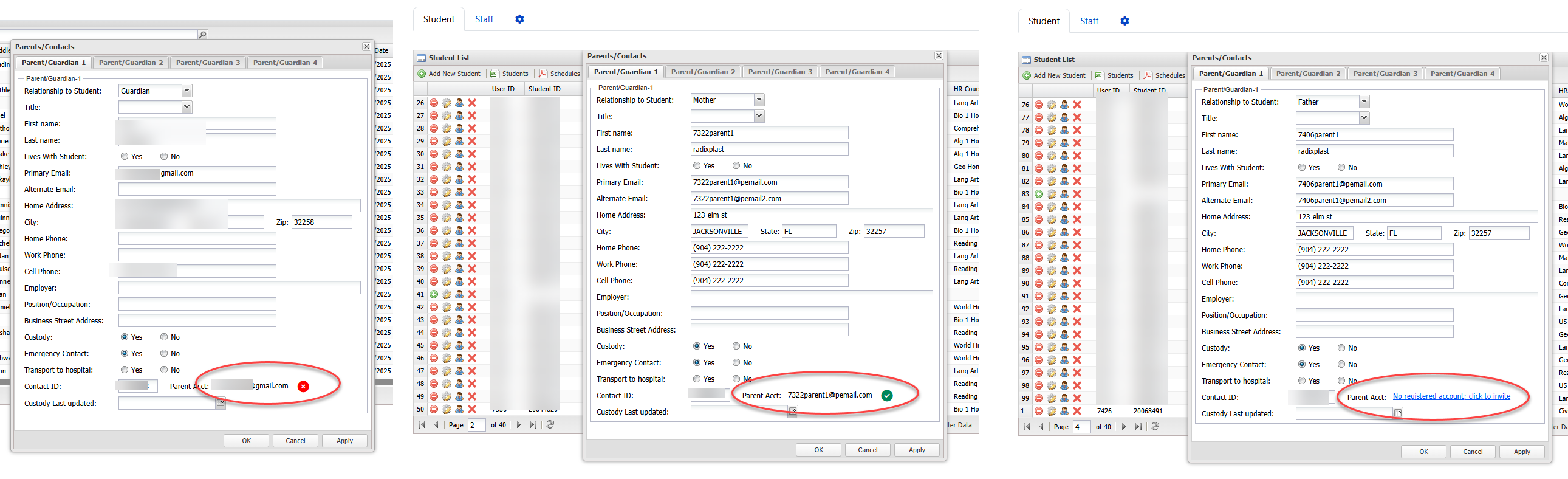The height and width of the screenshot is (479, 1568).
Task: Select Emergency Contact 'No' in the Guardian form
Action: click(164, 353)
